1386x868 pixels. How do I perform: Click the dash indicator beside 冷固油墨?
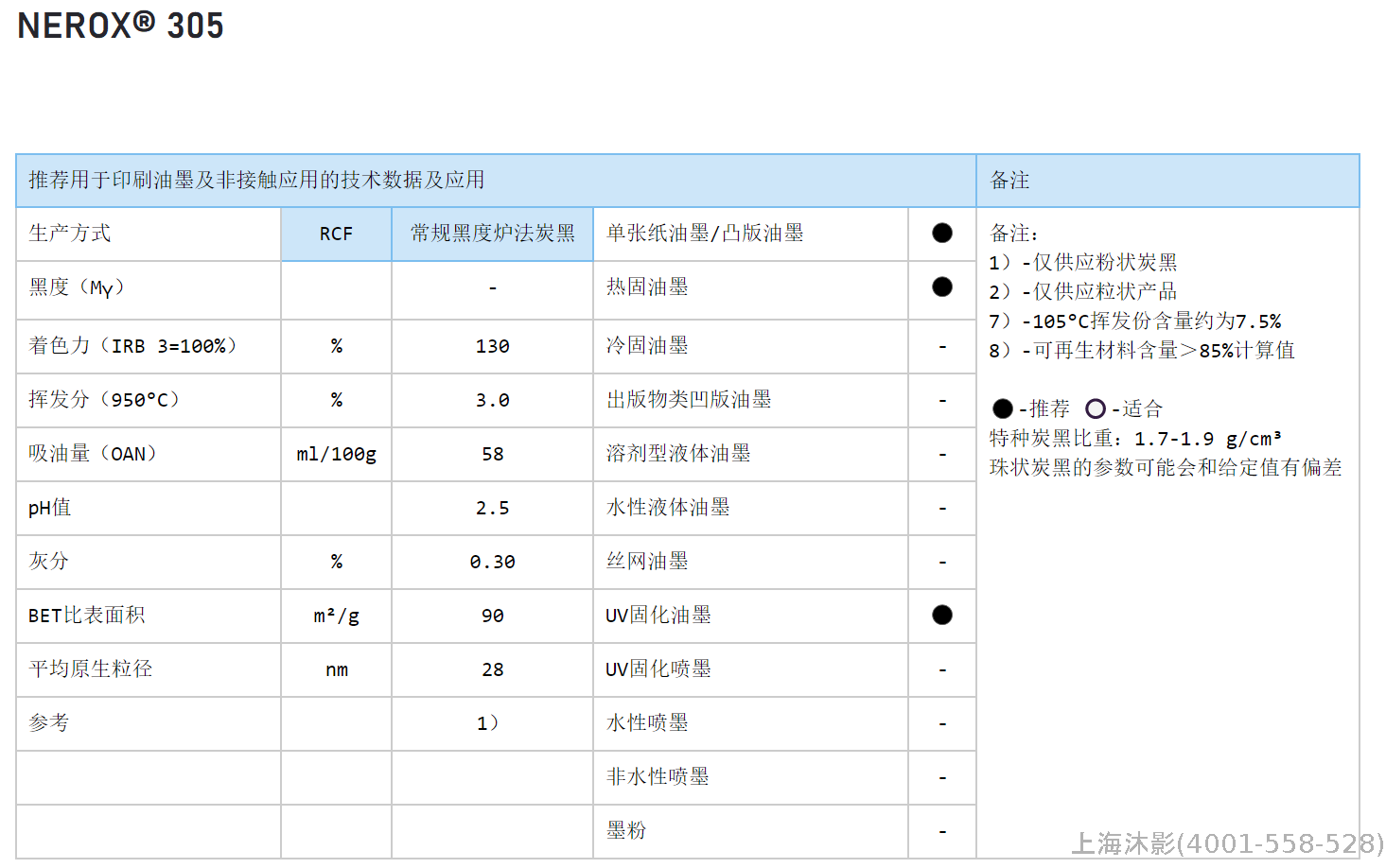pos(941,346)
